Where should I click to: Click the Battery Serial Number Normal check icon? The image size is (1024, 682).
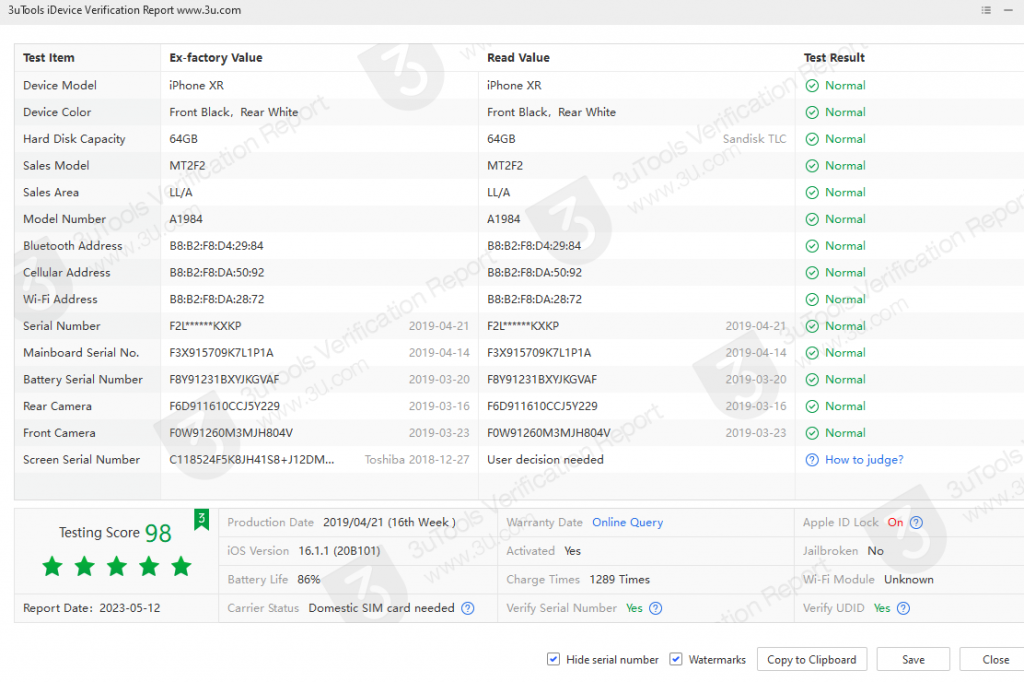[x=812, y=380]
